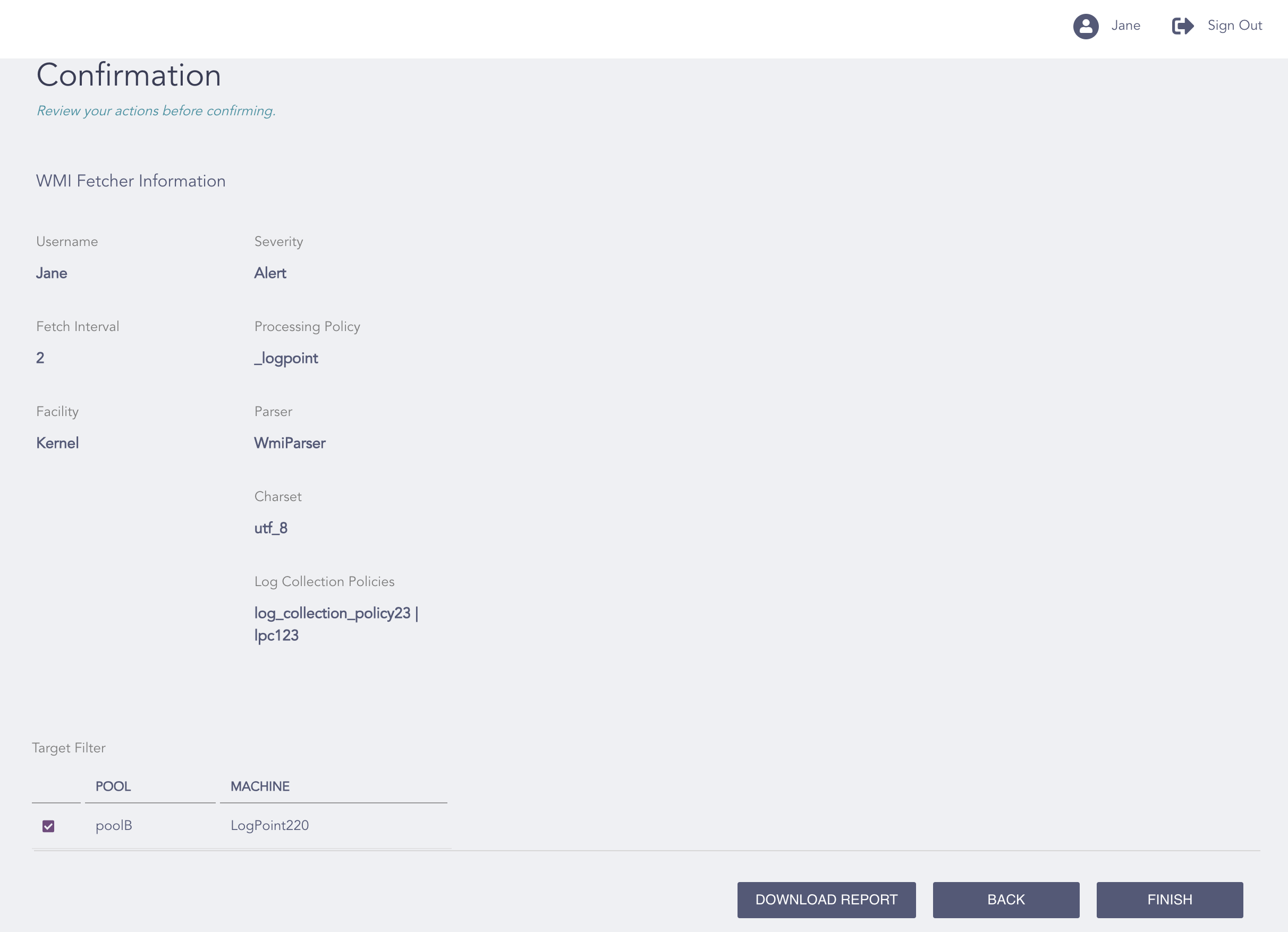The image size is (1288, 932).
Task: Click the Confirmation page heading
Action: [129, 75]
